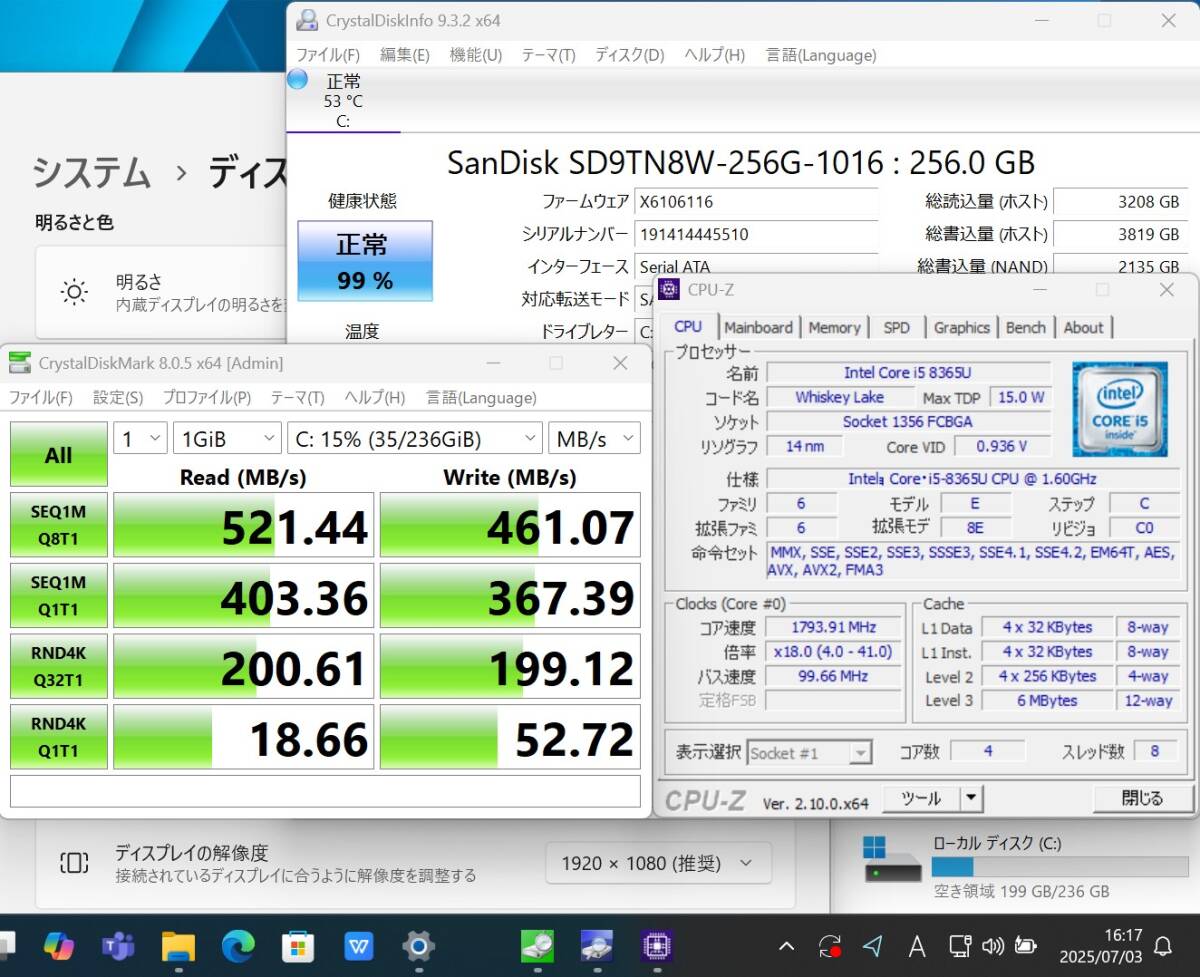Show hidden system tray icons

[x=787, y=945]
